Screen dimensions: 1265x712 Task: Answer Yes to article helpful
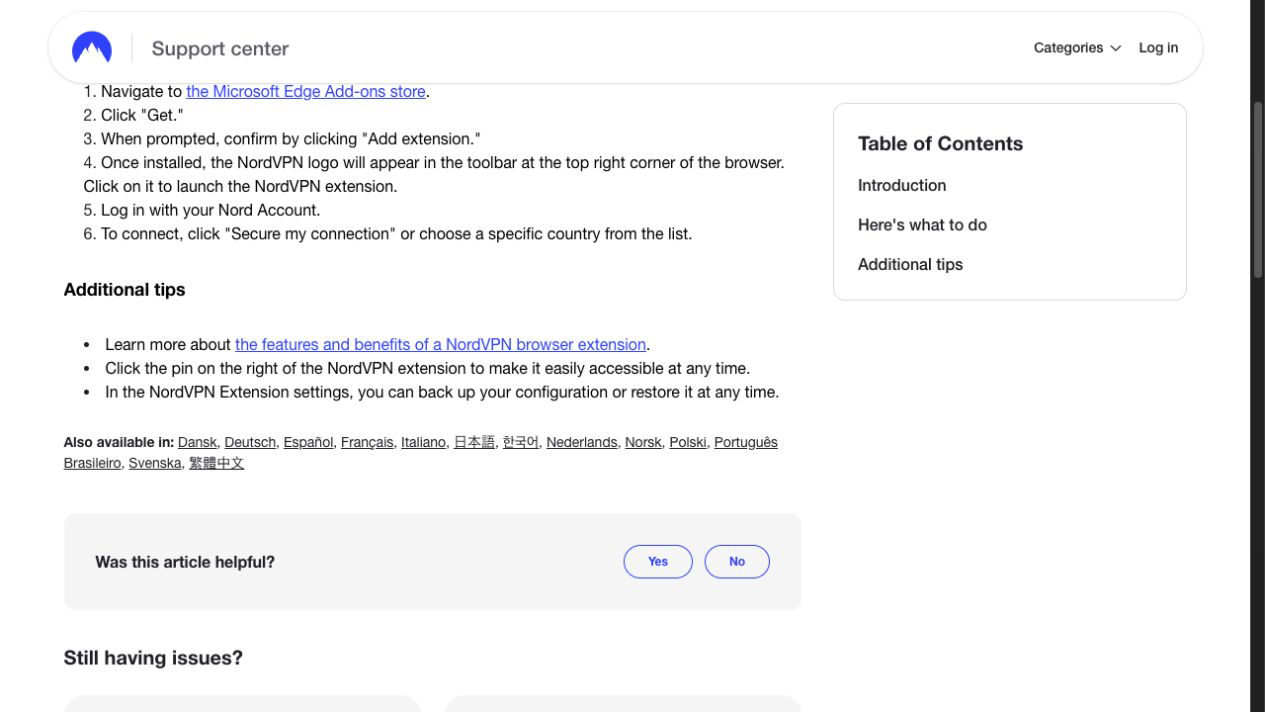[x=658, y=562]
